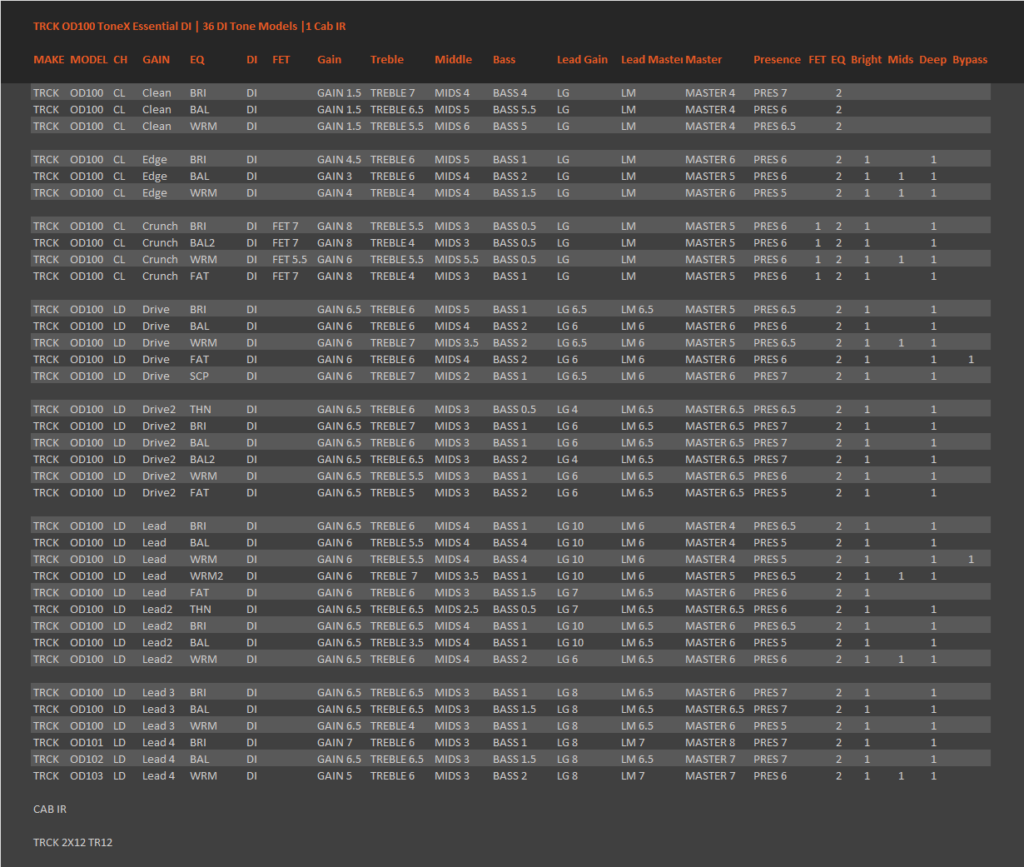Select 'Lead 3' in the Lead 3 BAL row
Screen dimensions: 1024x867
159,709
